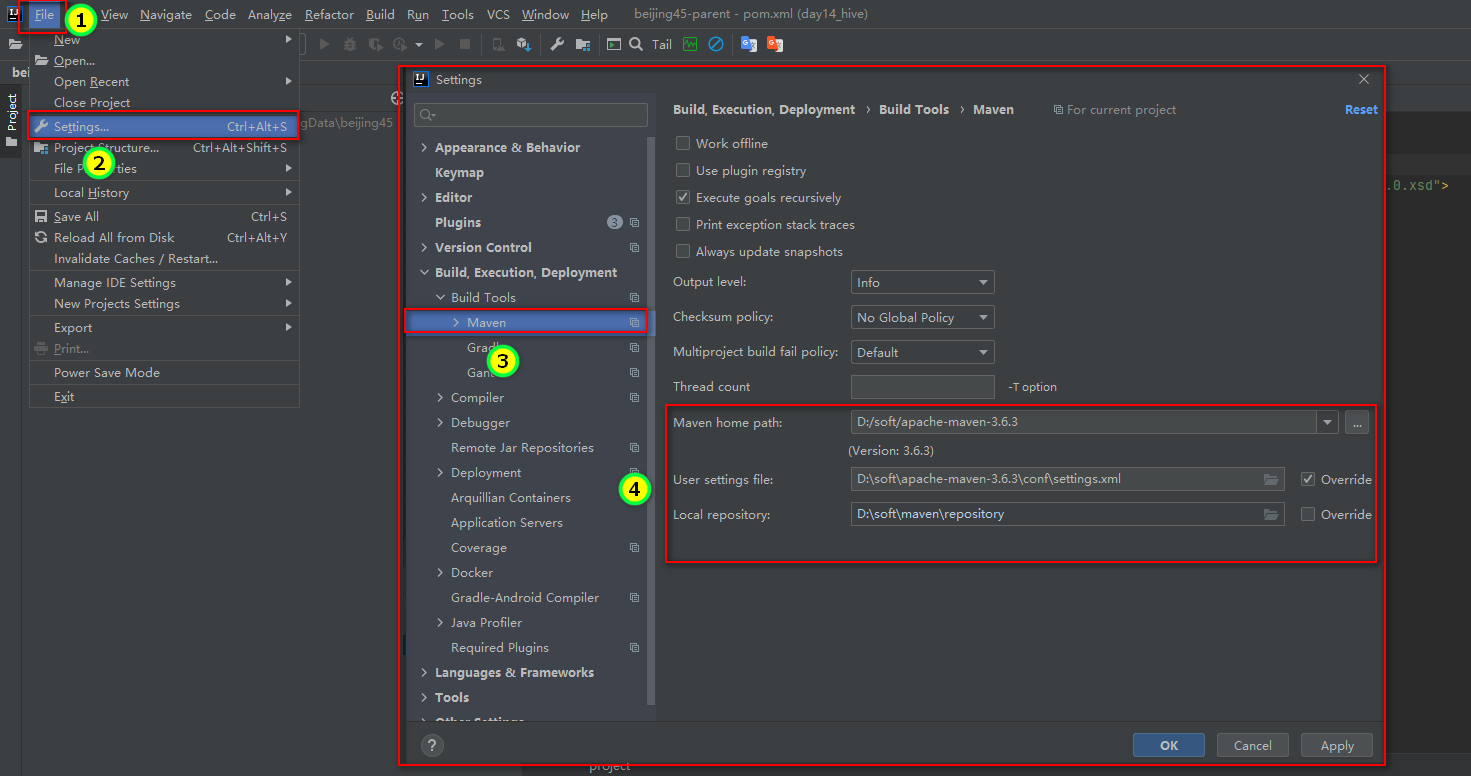Enable the Work offline checkbox
The image size is (1471, 776).
click(683, 144)
